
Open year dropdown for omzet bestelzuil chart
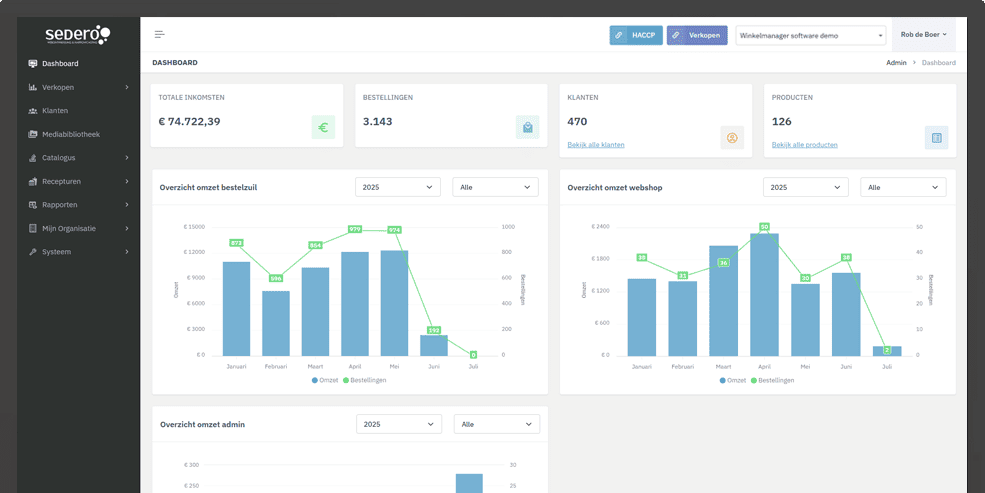(398, 187)
